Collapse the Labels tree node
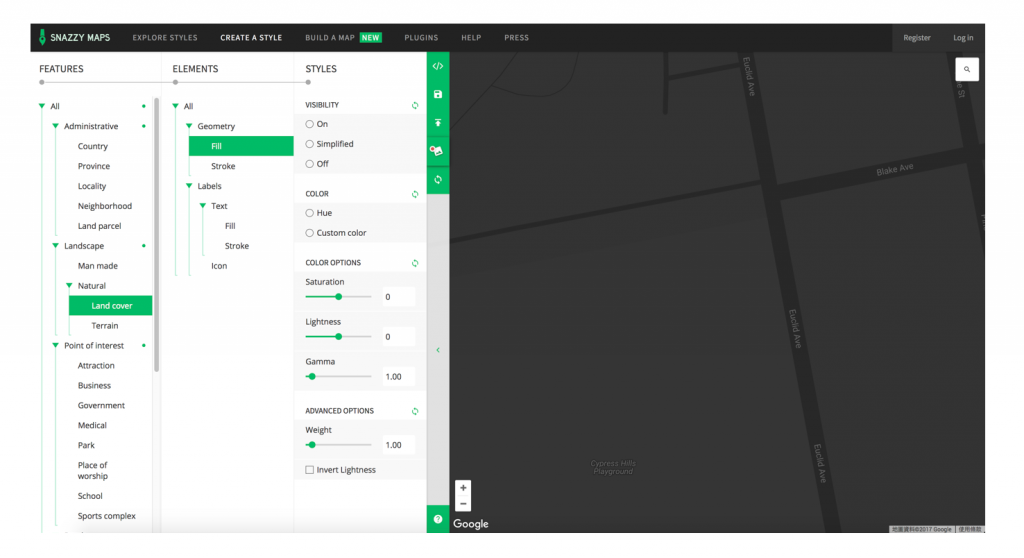This screenshot has width=1024, height=558. [x=189, y=186]
